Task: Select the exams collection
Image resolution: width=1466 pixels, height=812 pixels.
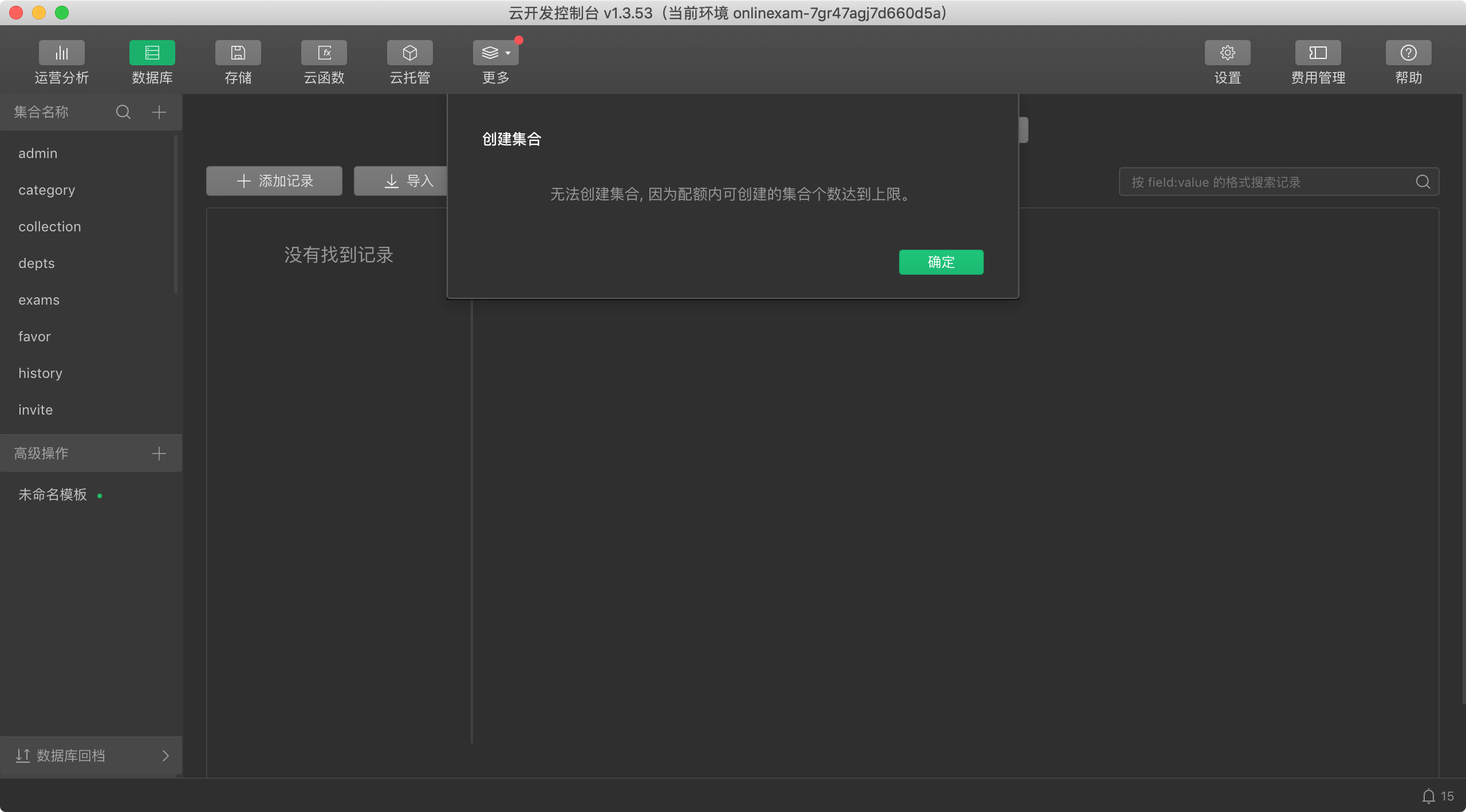Action: (x=39, y=300)
